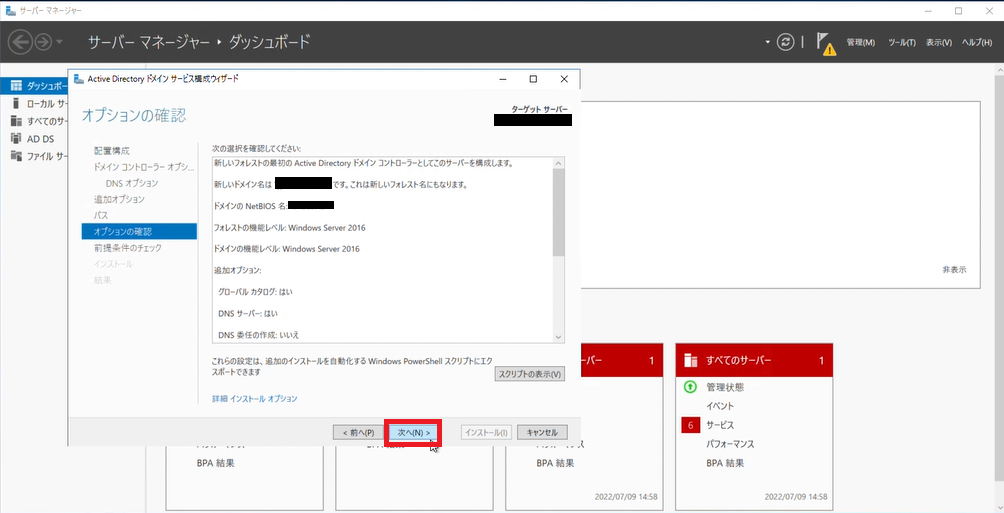Click フォレストの機能レベル line
This screenshot has height=513, width=1004.
point(290,227)
